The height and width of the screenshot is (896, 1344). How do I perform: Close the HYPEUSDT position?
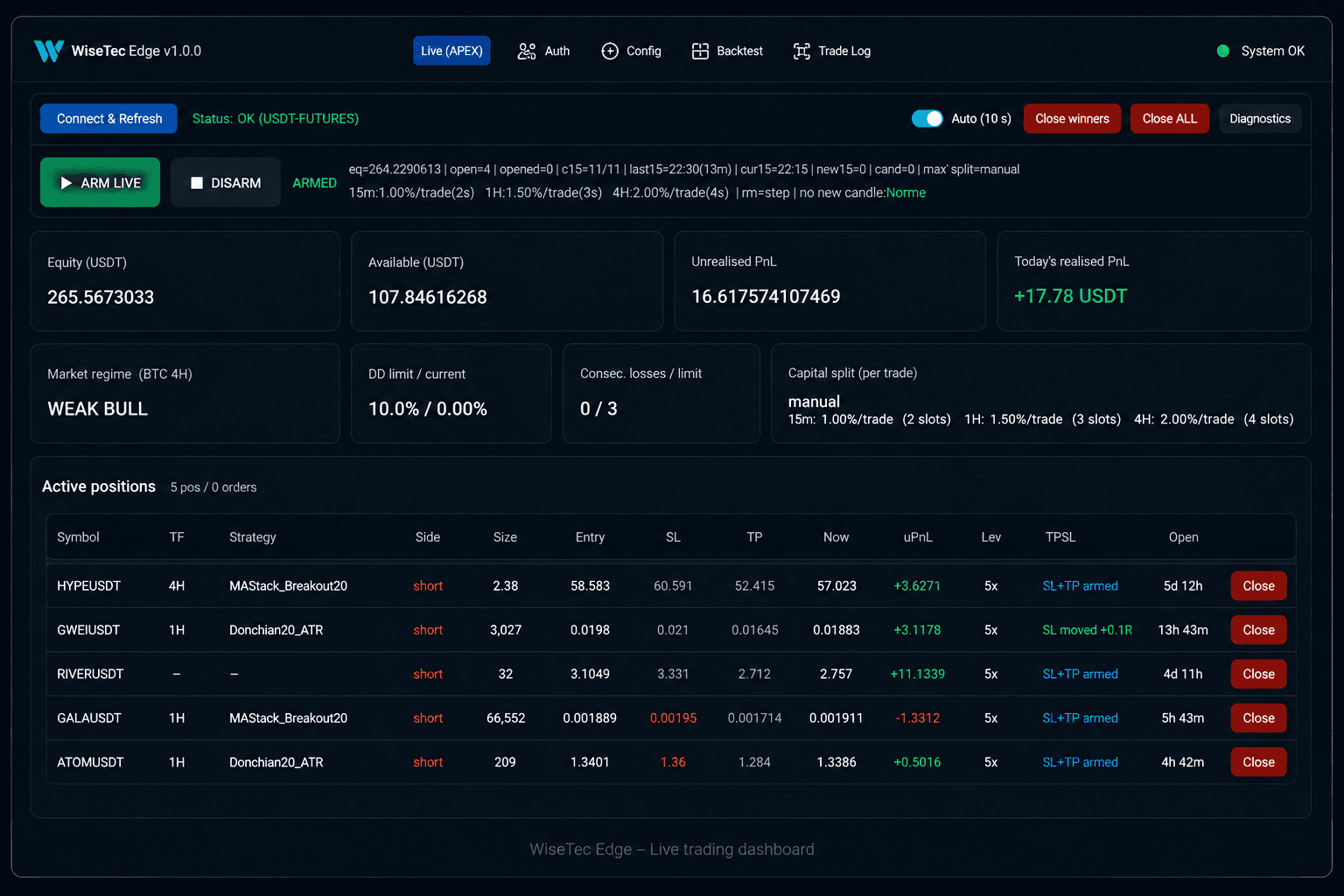click(1258, 586)
